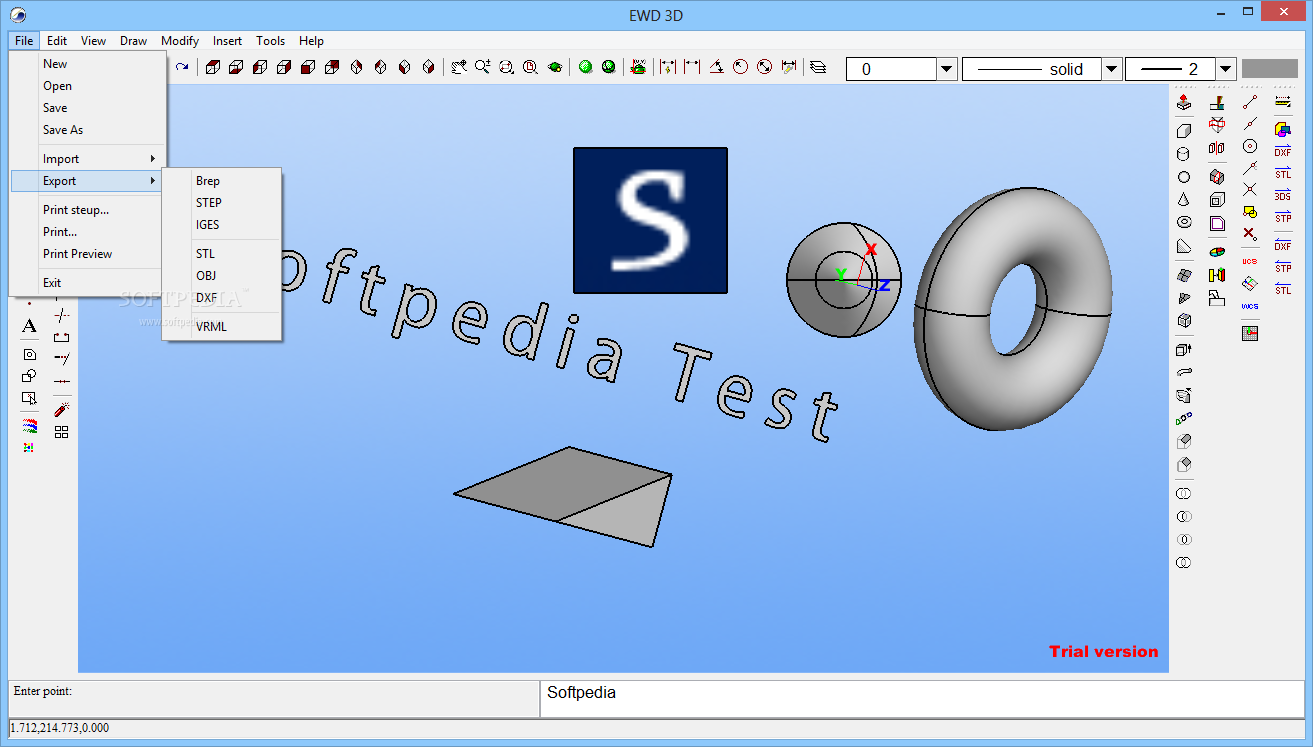Click the Softpedia command input field

(x=922, y=699)
